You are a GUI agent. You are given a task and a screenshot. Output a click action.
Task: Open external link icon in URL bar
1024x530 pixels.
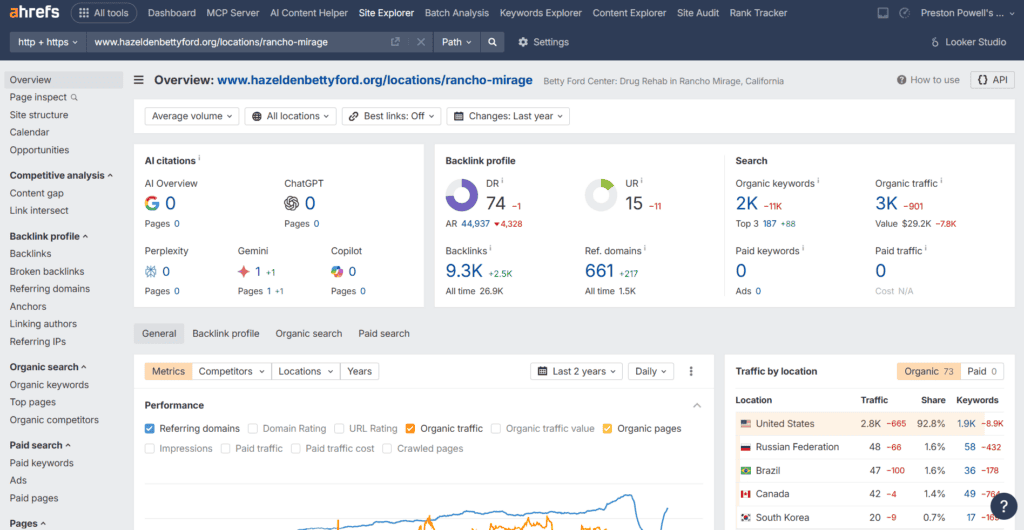tap(395, 42)
